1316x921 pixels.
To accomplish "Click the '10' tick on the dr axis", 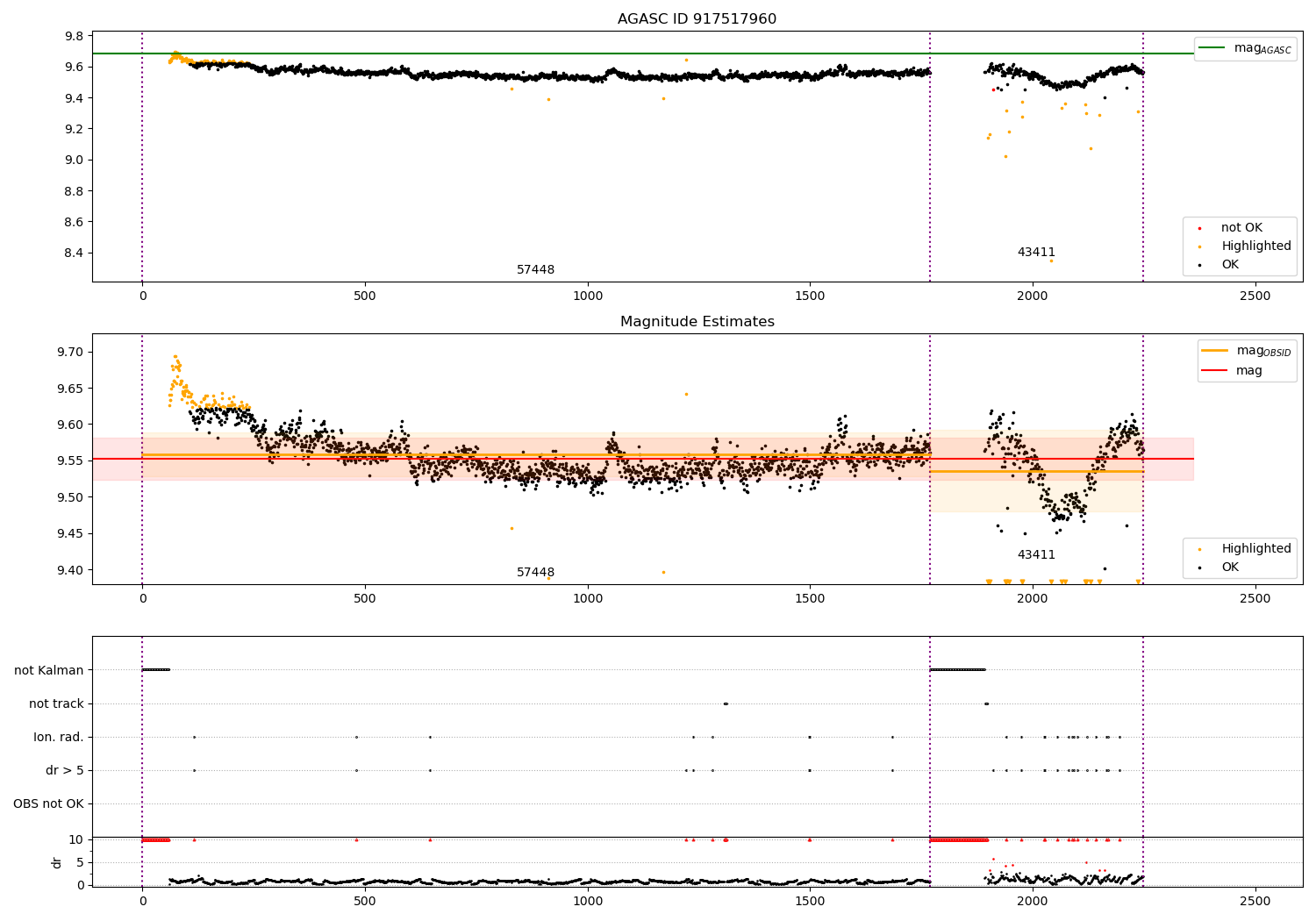I will click(x=76, y=840).
